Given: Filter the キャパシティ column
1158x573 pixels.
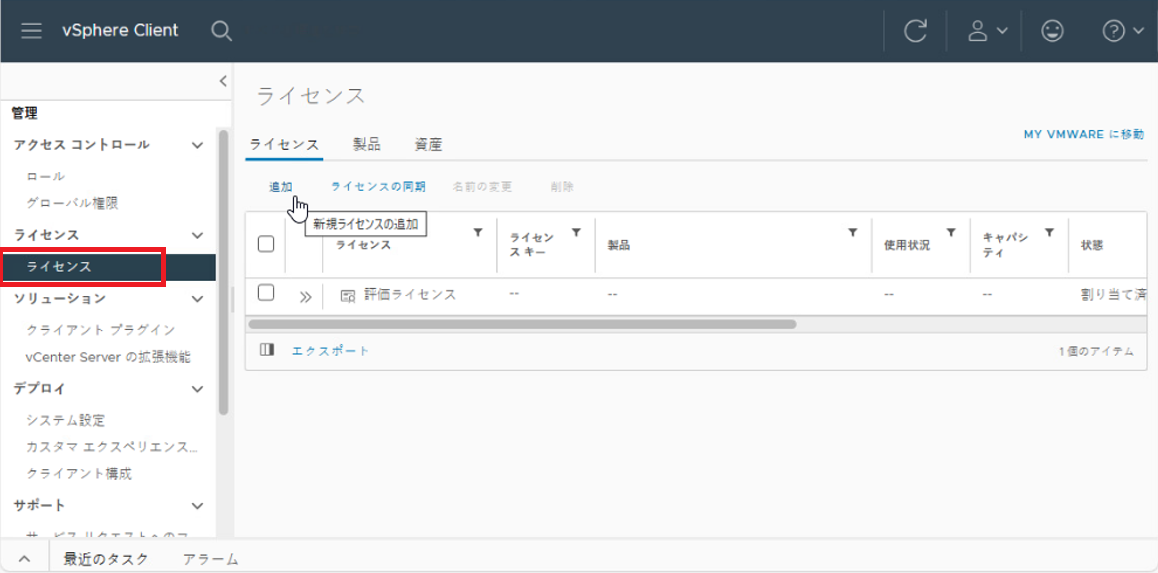Looking at the screenshot, I should tap(1049, 233).
